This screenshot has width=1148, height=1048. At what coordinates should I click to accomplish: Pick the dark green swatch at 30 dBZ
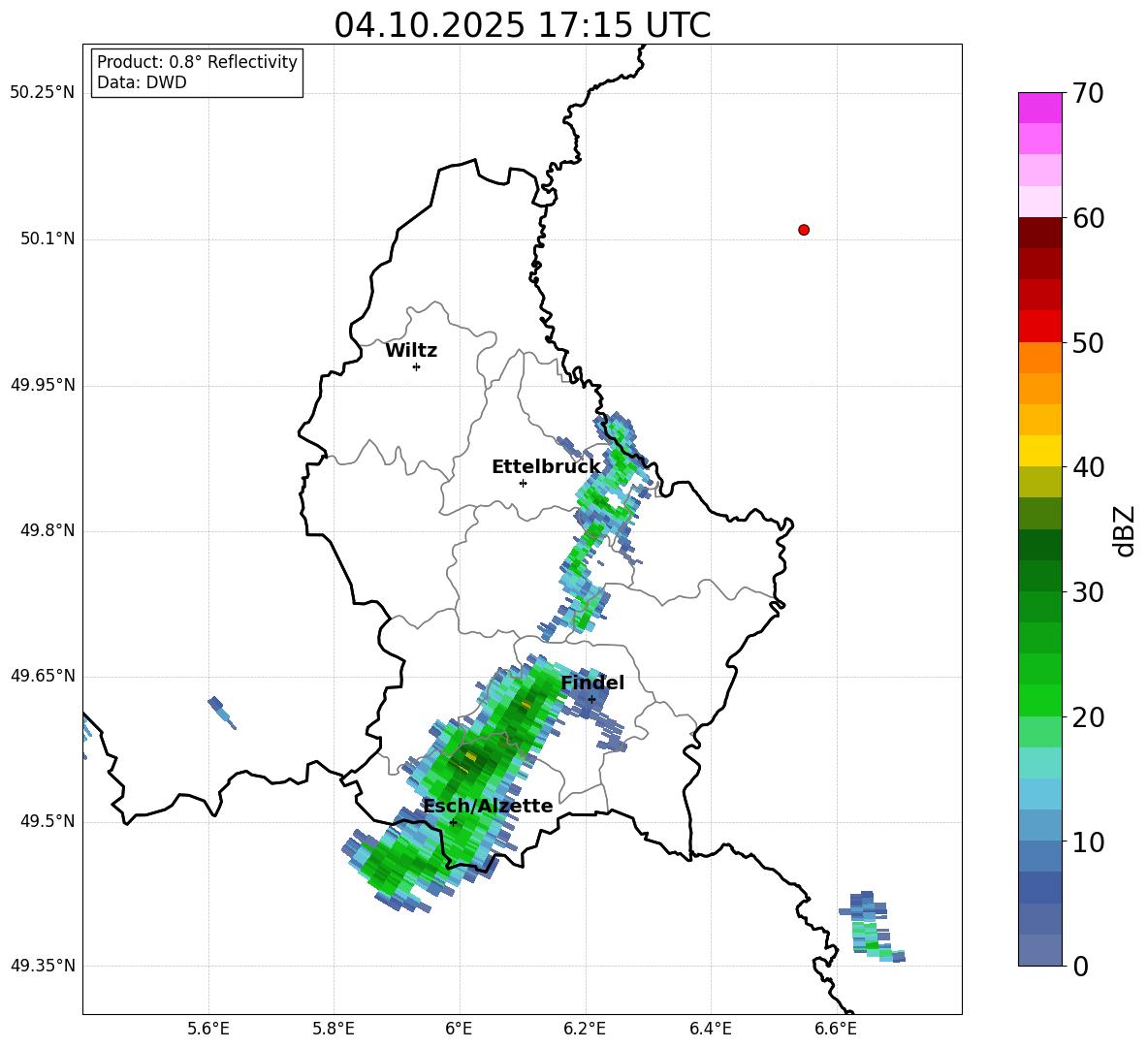(x=1039, y=576)
